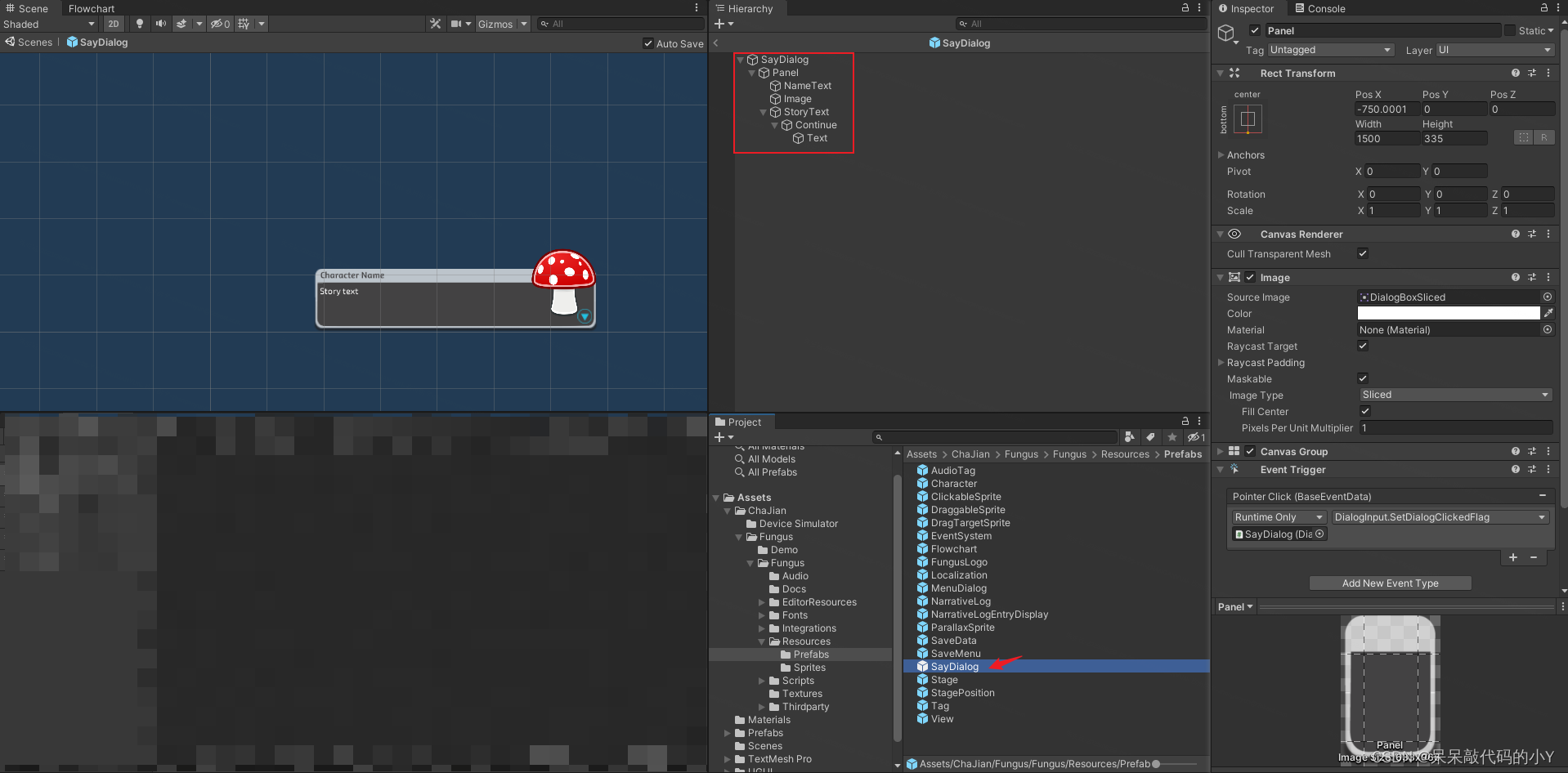Screen dimensions: 1568x773
Task: Open component editor tools wrench icon
Action: click(x=436, y=24)
